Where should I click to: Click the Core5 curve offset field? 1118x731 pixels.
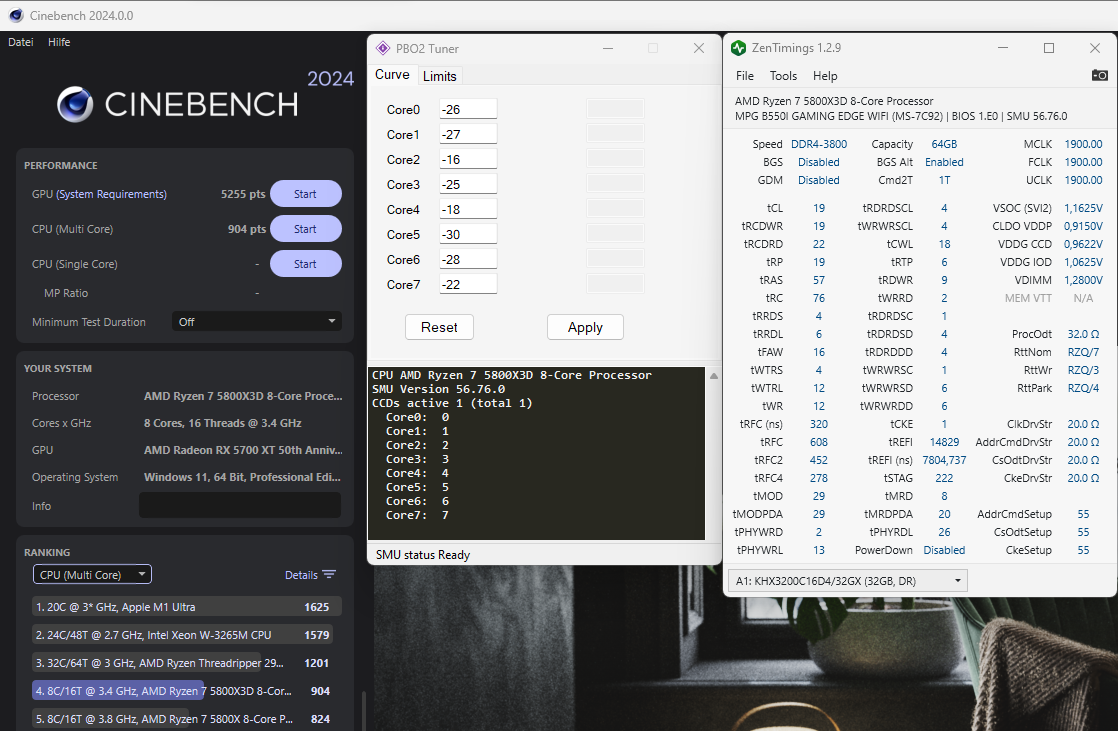(x=468, y=234)
